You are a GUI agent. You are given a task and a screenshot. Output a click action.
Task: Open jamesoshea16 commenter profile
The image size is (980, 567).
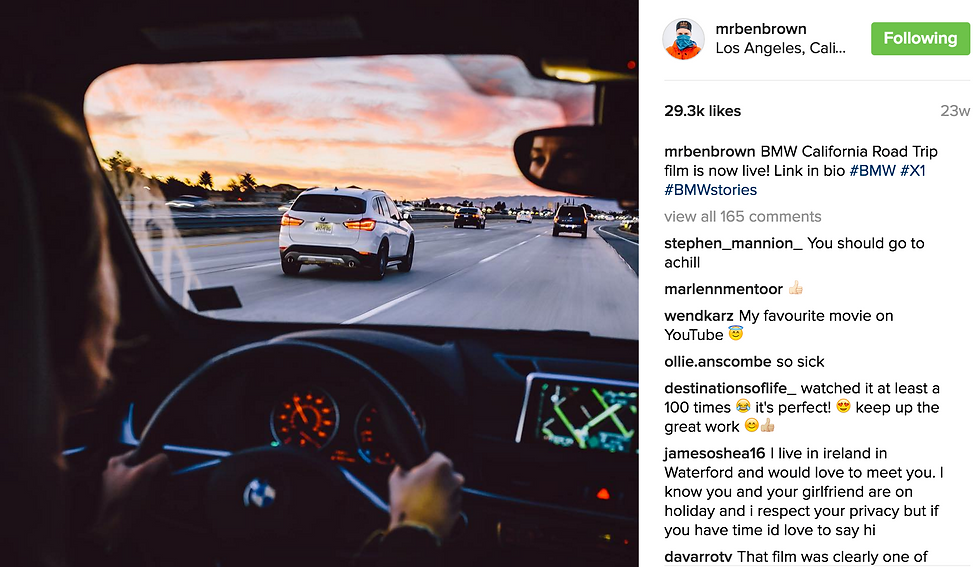click(714, 453)
